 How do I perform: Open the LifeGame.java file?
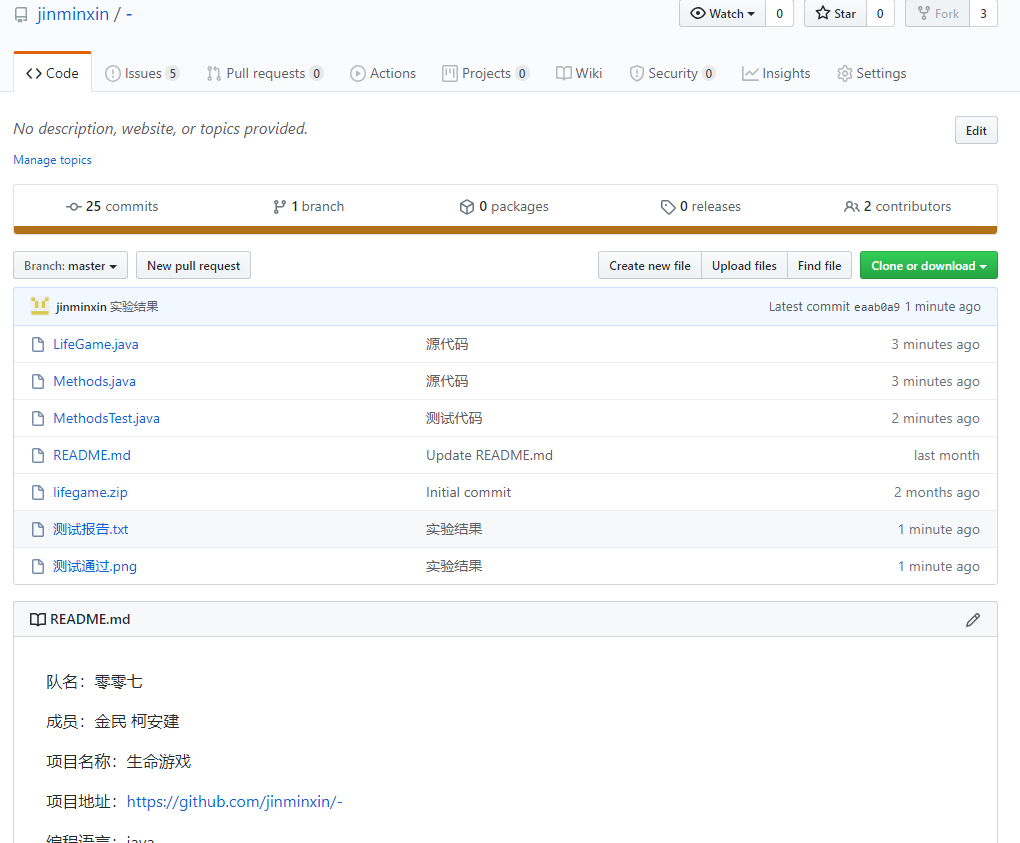coord(96,344)
